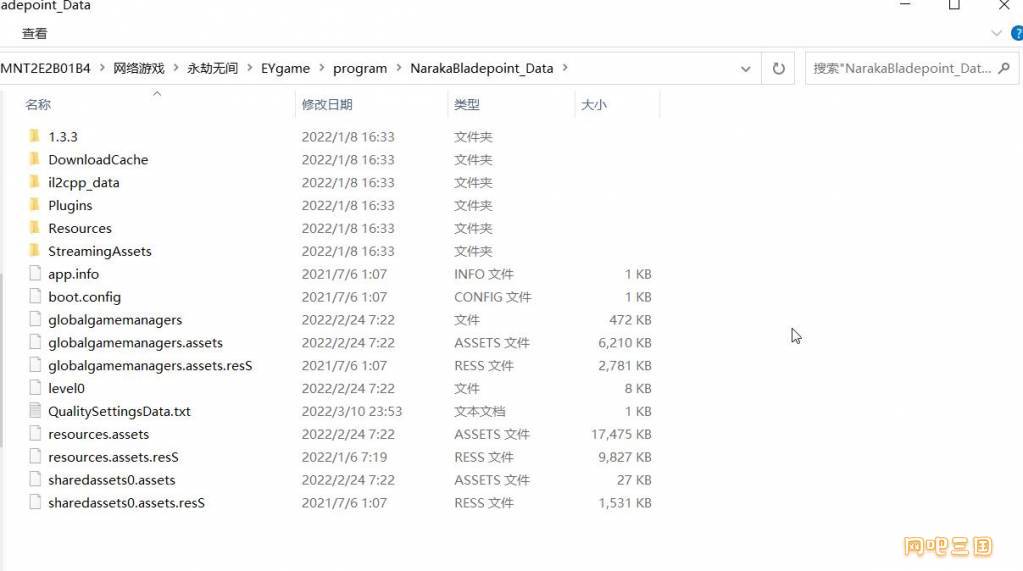The width and height of the screenshot is (1023, 571).
Task: Select the StreamingAssets folder icon
Action: click(x=35, y=250)
